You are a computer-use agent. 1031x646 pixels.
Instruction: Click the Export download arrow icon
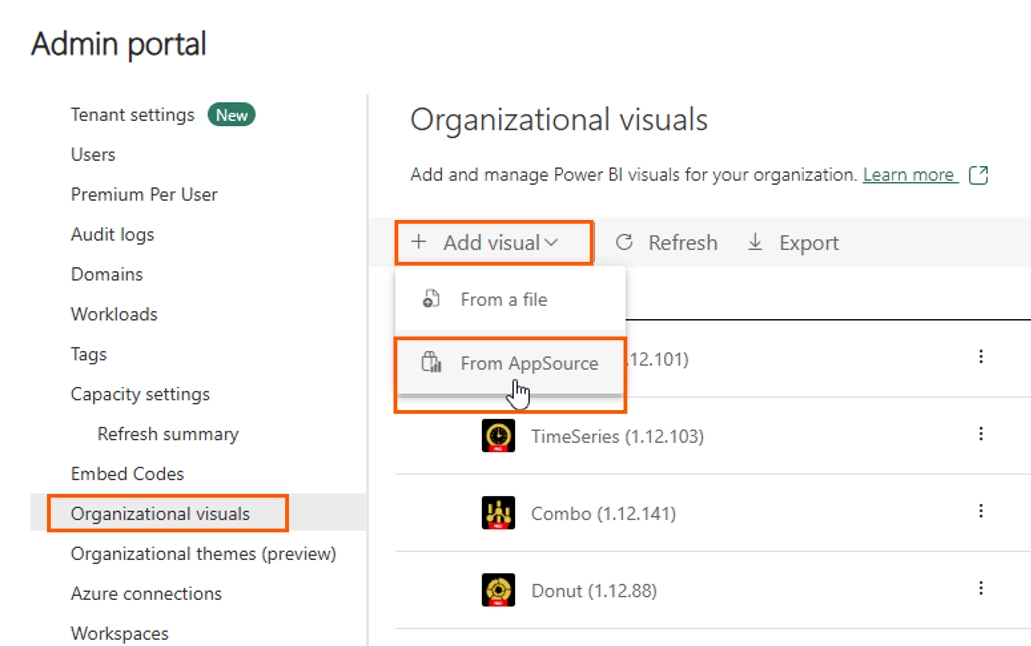pyautogui.click(x=755, y=242)
